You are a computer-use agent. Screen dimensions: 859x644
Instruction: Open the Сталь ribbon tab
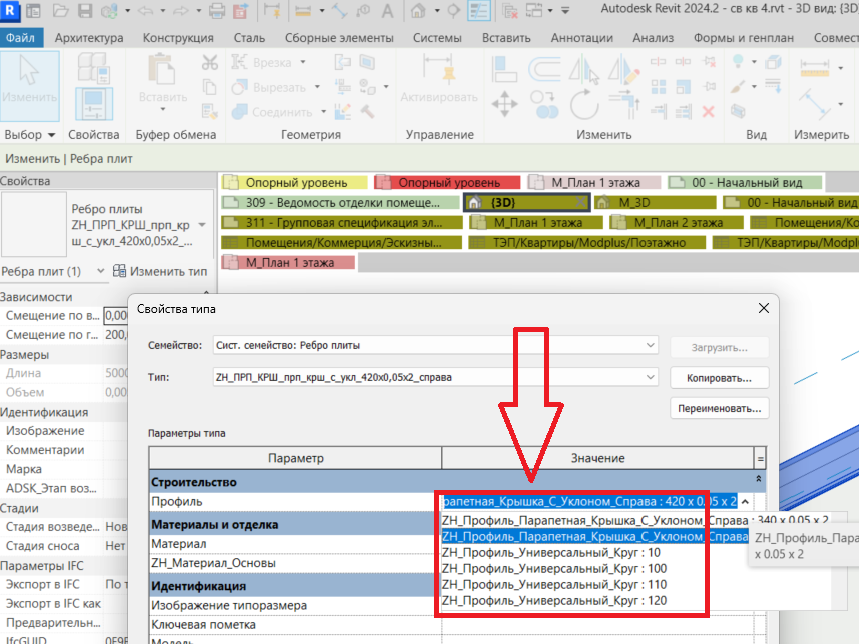pos(249,38)
